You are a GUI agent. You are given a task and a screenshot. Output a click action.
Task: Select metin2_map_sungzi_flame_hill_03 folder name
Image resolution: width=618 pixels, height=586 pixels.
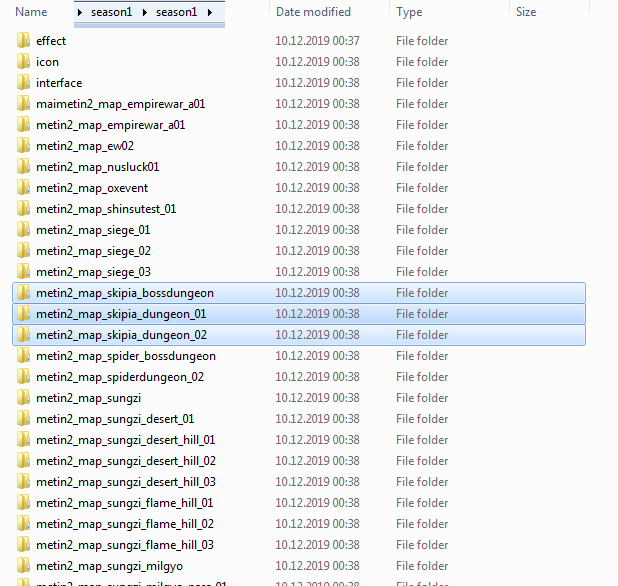point(125,545)
